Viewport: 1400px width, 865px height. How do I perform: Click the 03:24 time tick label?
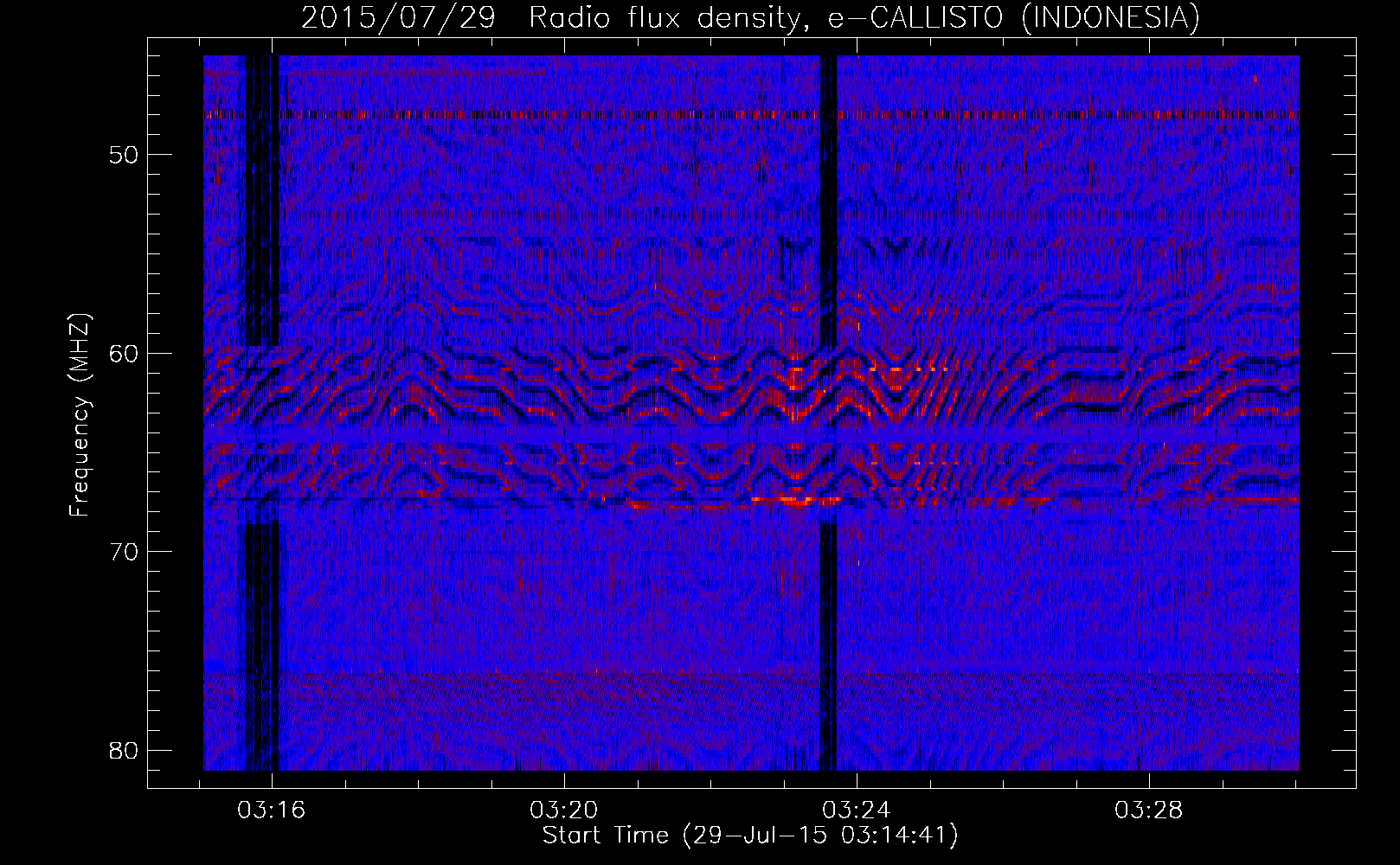click(857, 811)
